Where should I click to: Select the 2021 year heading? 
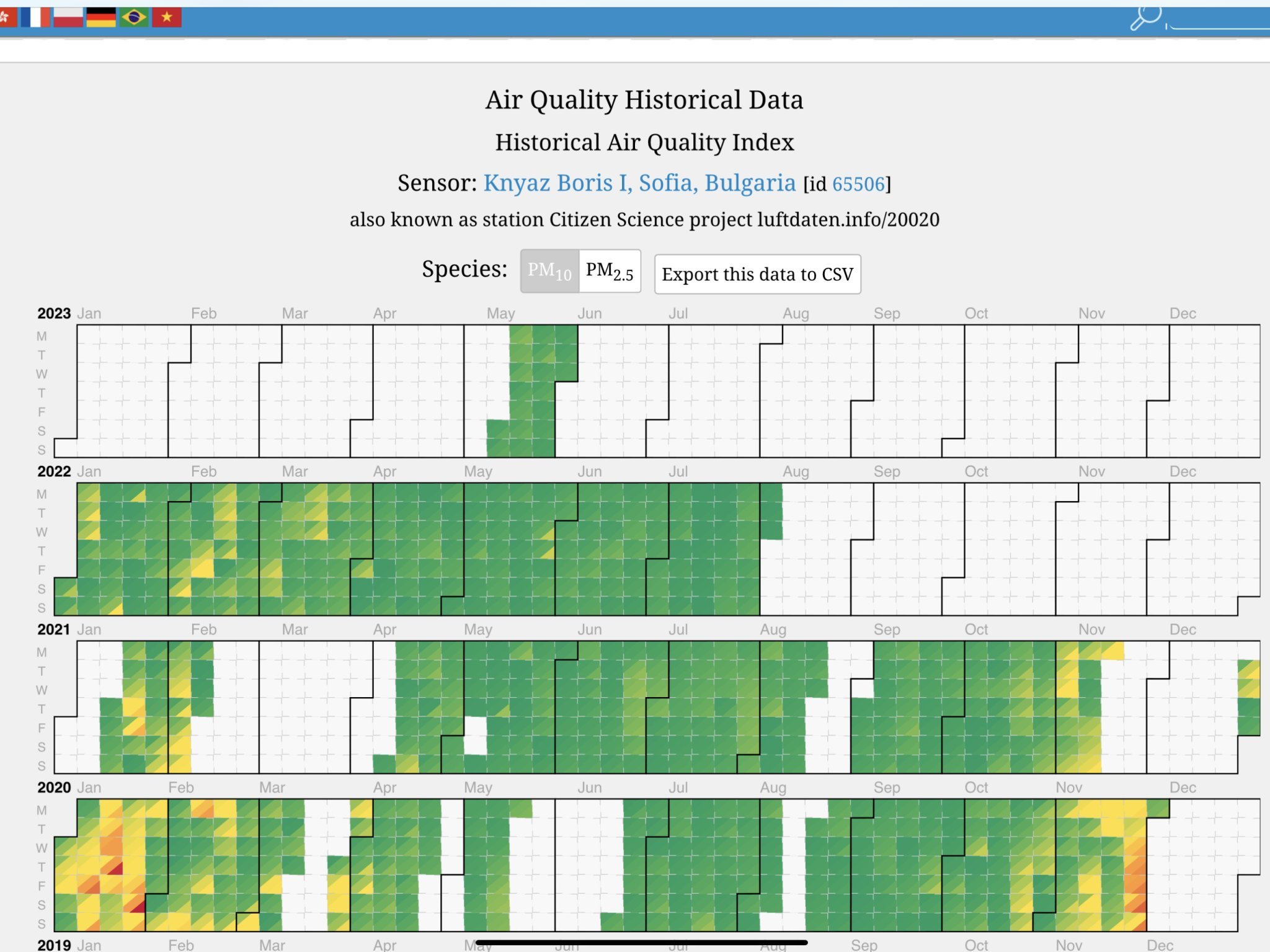54,629
